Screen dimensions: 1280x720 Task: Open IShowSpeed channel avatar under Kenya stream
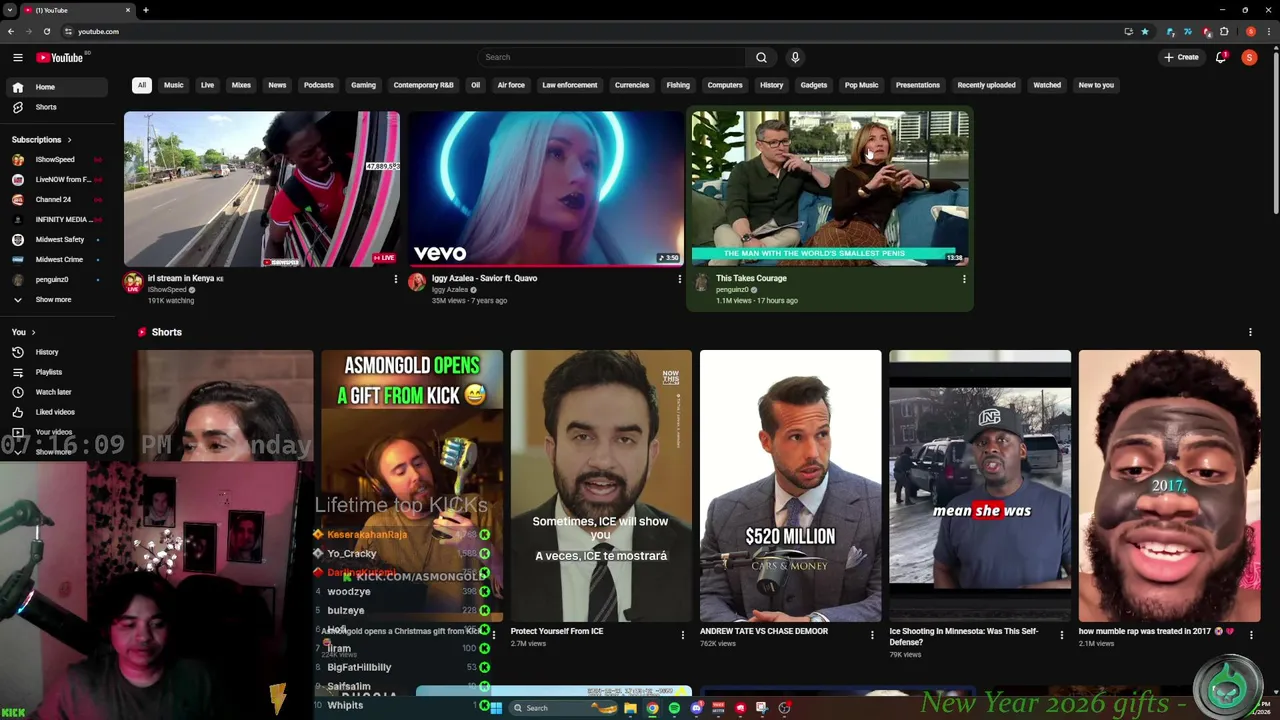pos(132,282)
